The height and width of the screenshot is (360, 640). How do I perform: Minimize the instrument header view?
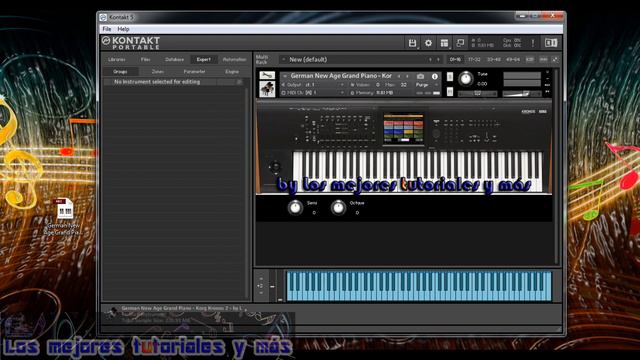pos(547,79)
